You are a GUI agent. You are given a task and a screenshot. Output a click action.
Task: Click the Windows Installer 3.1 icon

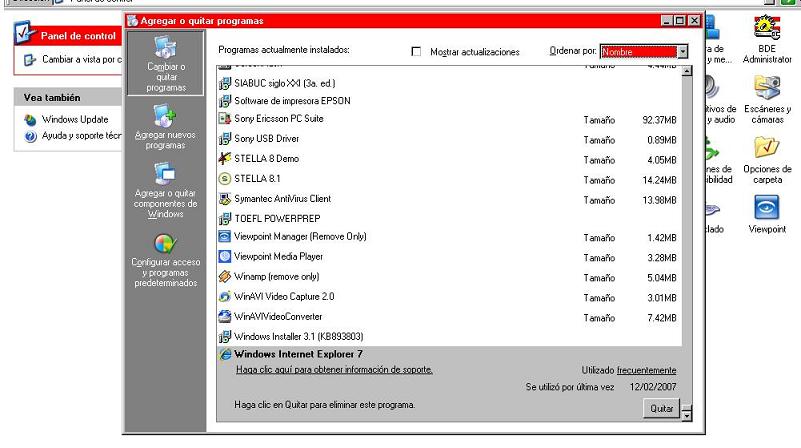tap(224, 337)
